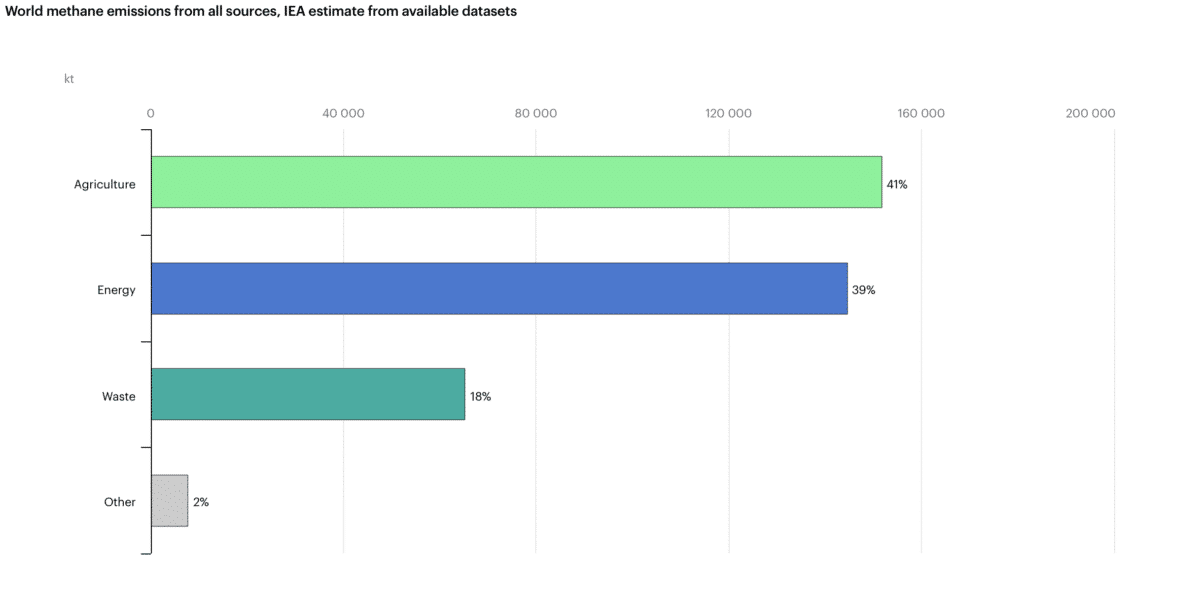1200x589 pixels.
Task: Click the blue Energy bar
Action: coord(499,289)
